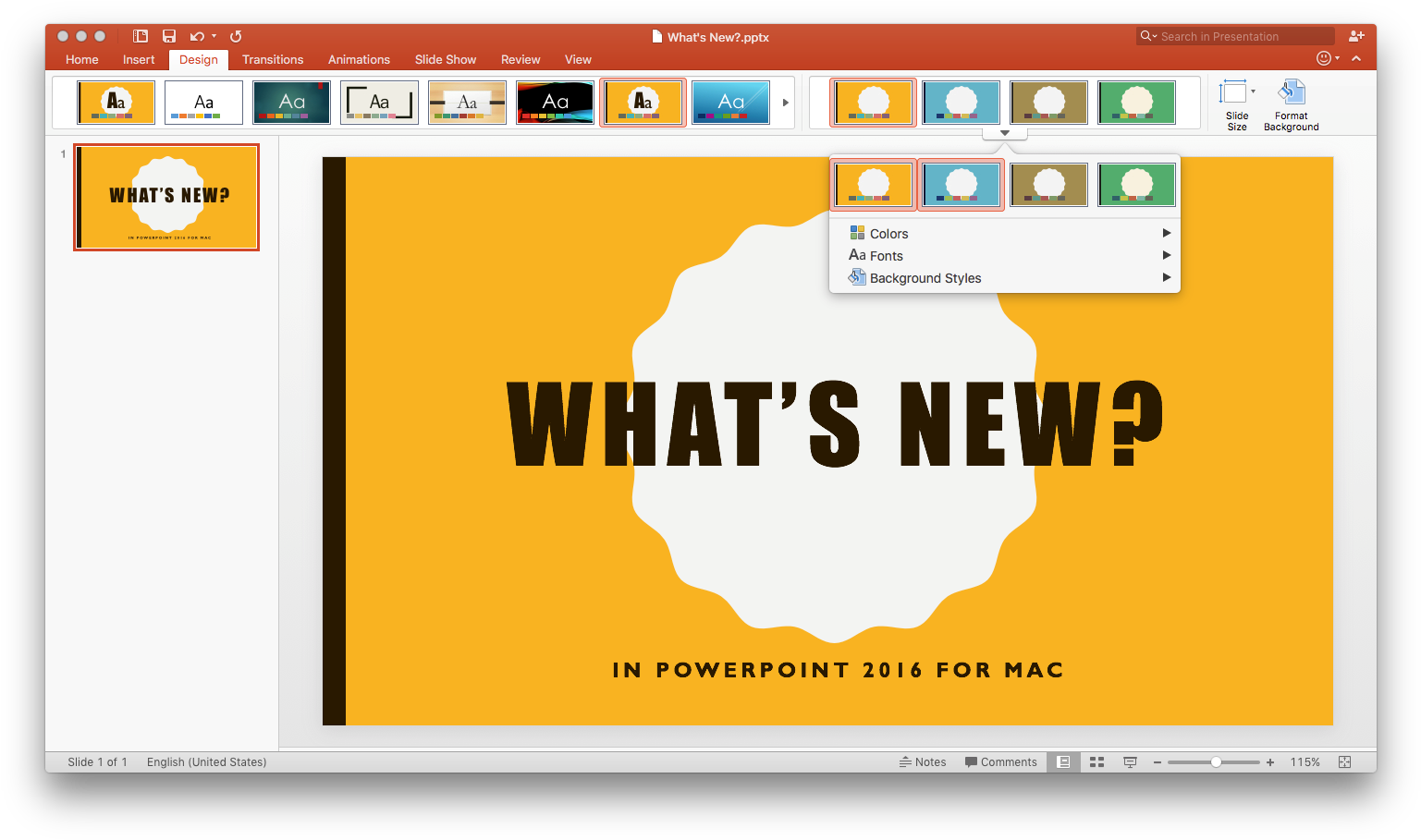This screenshot has height=840, width=1421.
Task: Click the Undo icon
Action: [194, 36]
